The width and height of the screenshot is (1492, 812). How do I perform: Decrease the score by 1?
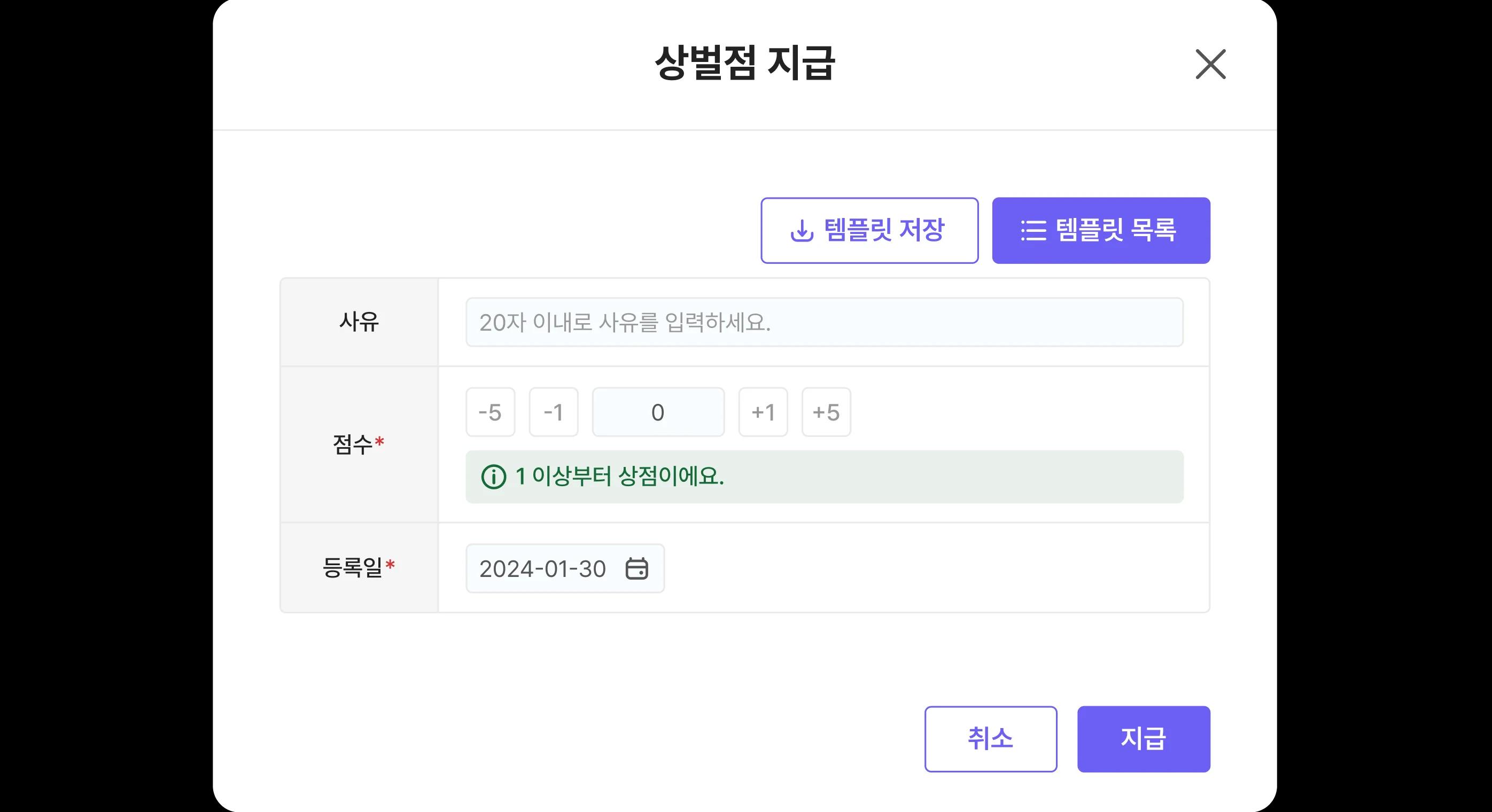(553, 412)
